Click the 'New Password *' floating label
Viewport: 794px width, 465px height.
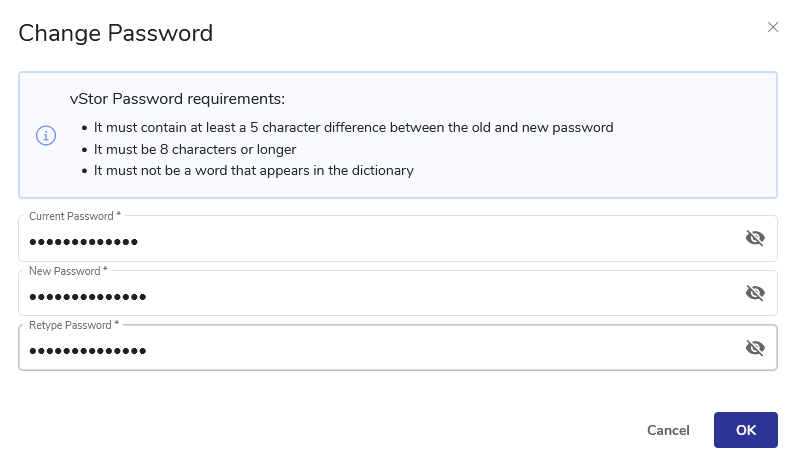point(68,271)
